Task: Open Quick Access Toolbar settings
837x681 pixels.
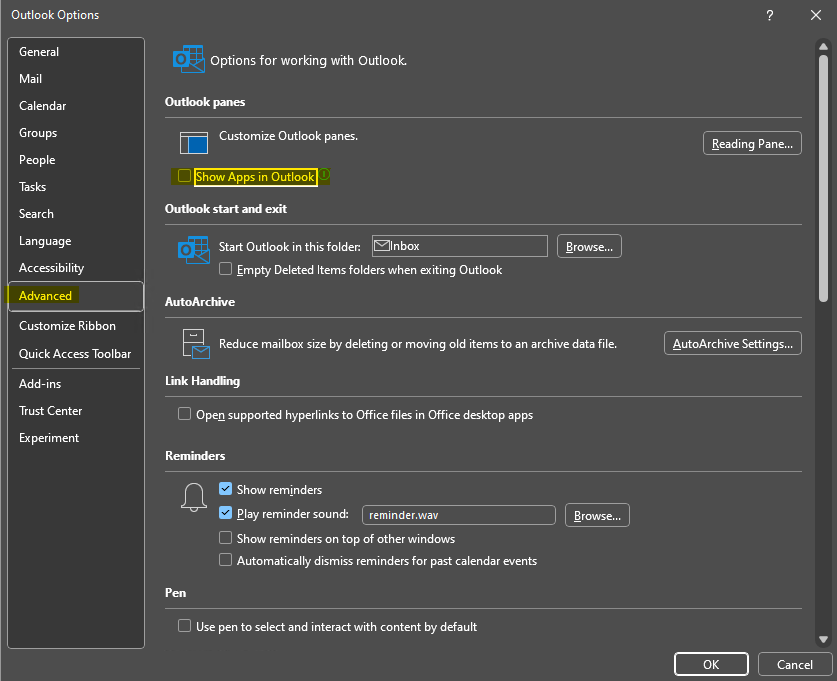Action: tap(76, 353)
